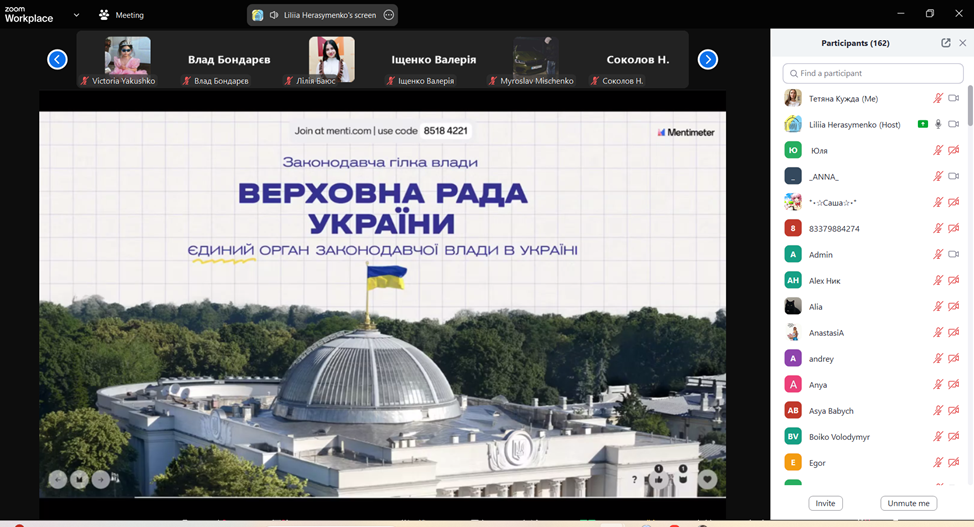
Task: Click the question mark icon on slide
Action: 634,480
